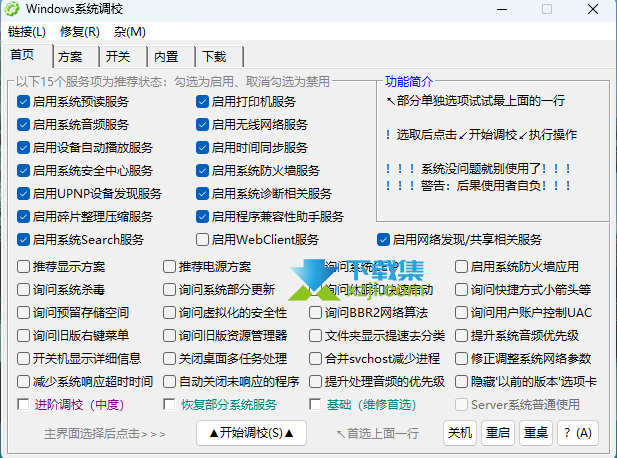Viewport: 617px width, 458px height.
Task: Check 询问快捷方式小箭头等
Action: 461,290
